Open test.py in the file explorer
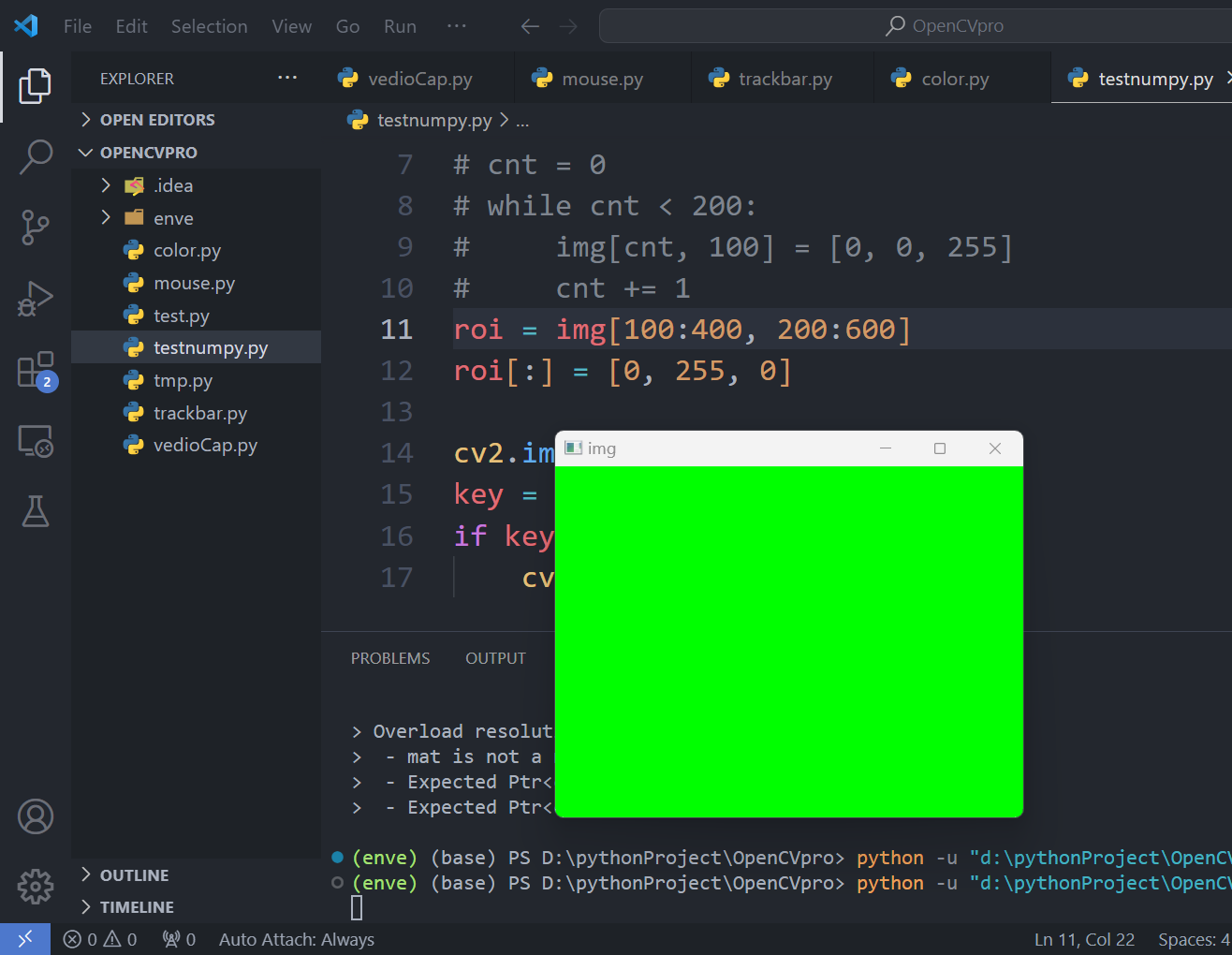 (196, 316)
